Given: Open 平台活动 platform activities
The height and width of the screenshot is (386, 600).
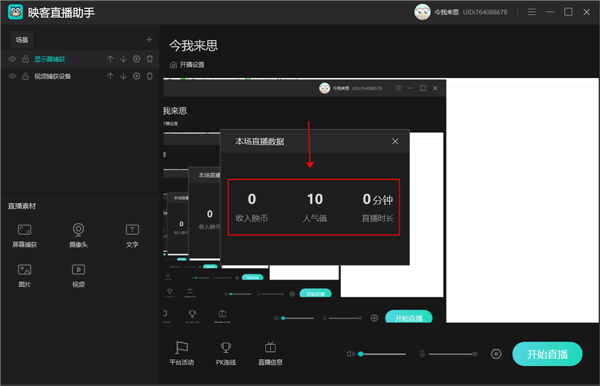Looking at the screenshot, I should coord(182,353).
